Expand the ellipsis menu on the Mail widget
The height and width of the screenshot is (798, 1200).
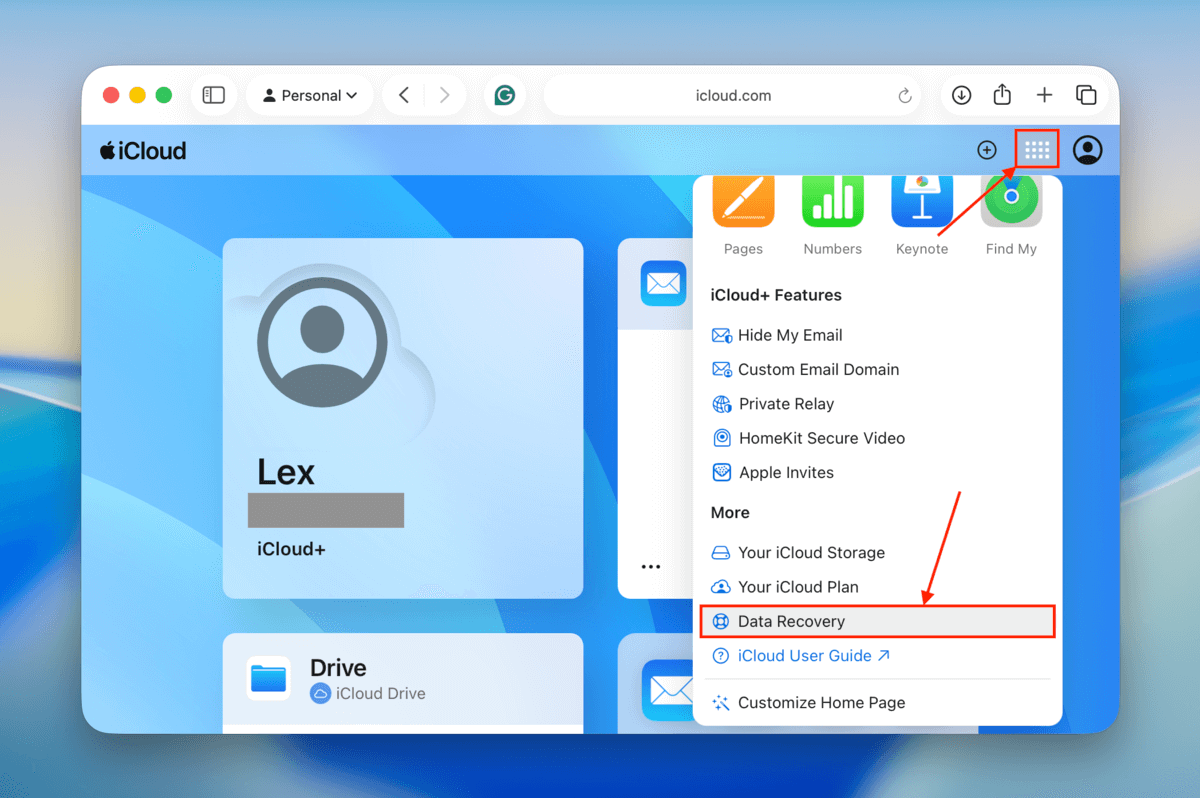point(651,566)
